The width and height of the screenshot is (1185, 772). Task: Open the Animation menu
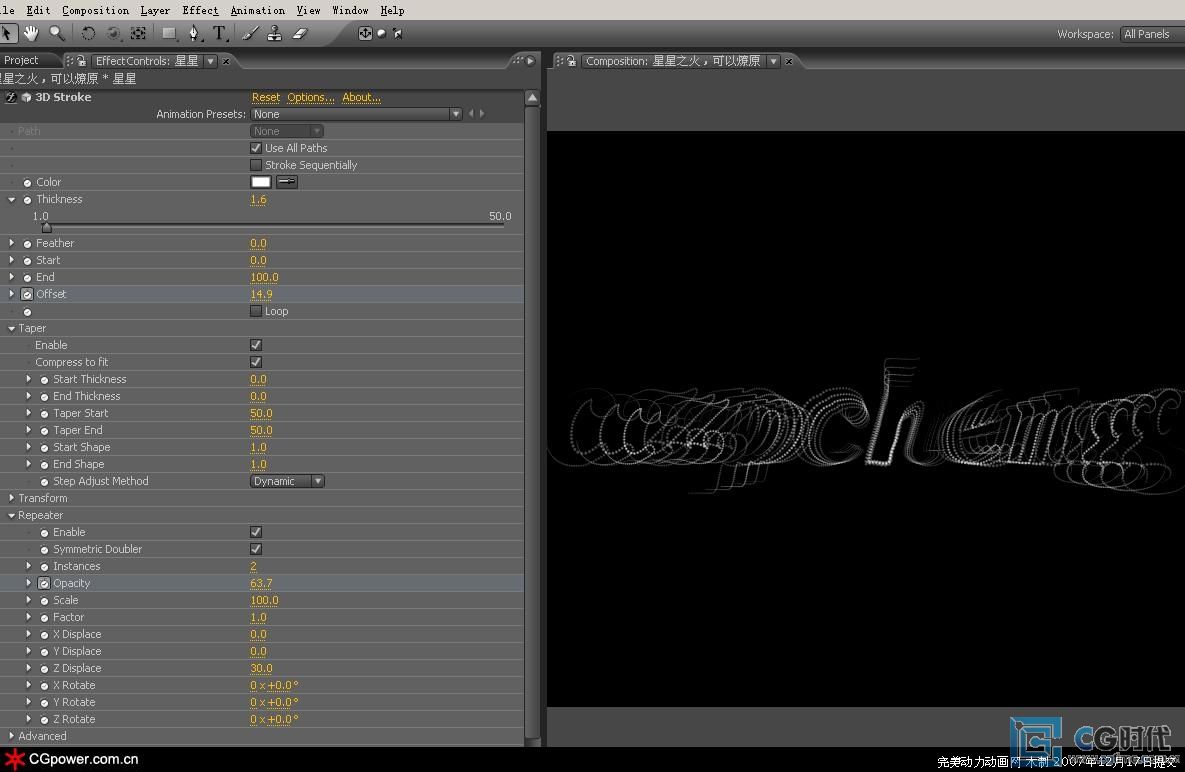[258, 10]
